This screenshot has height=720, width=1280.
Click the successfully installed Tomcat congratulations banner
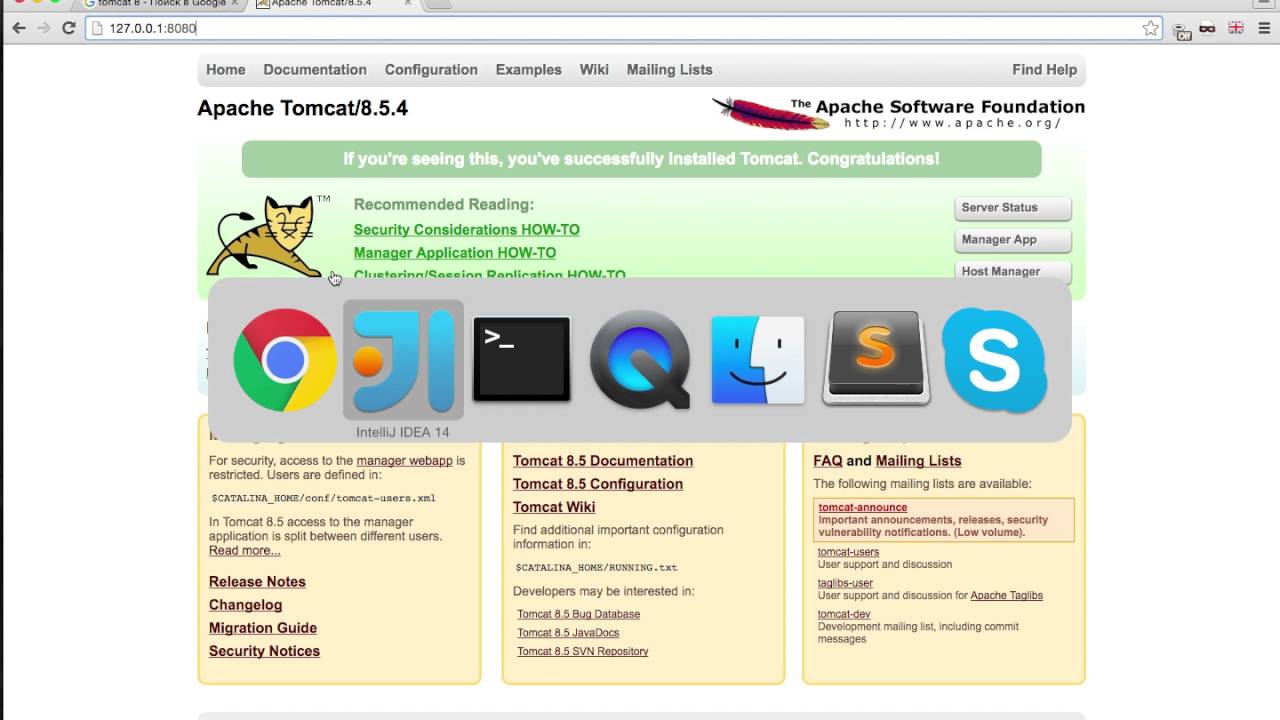click(x=641, y=159)
